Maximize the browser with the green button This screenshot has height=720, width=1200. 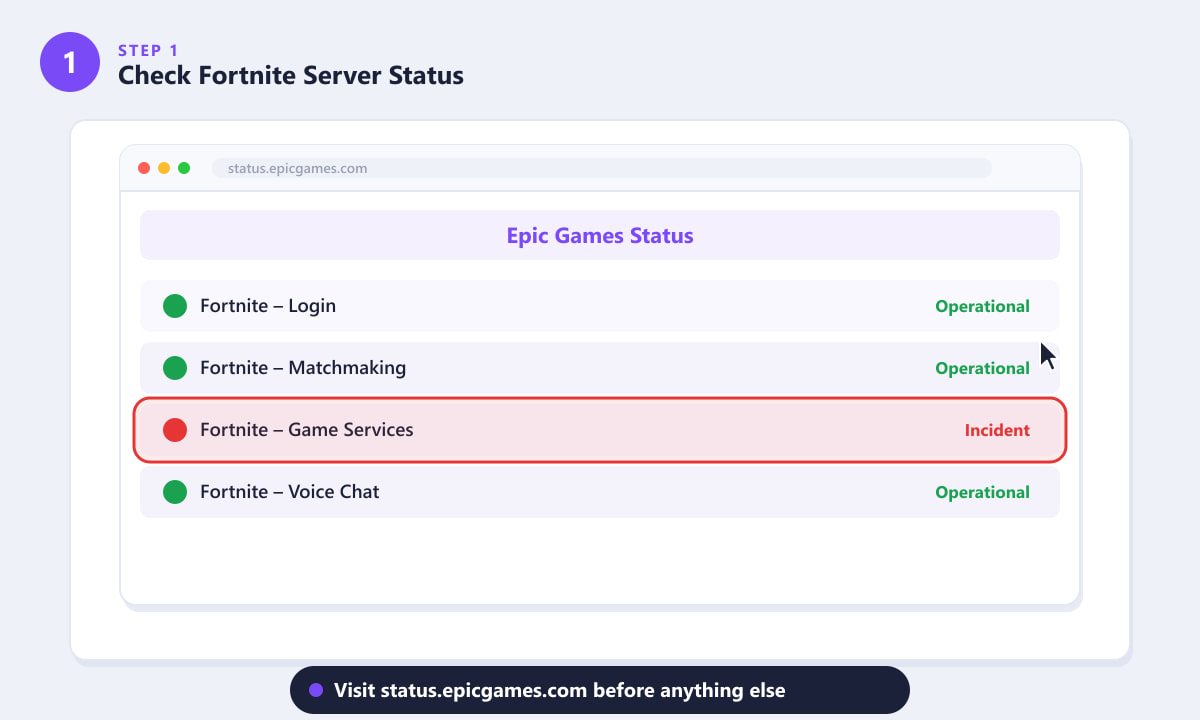point(184,168)
